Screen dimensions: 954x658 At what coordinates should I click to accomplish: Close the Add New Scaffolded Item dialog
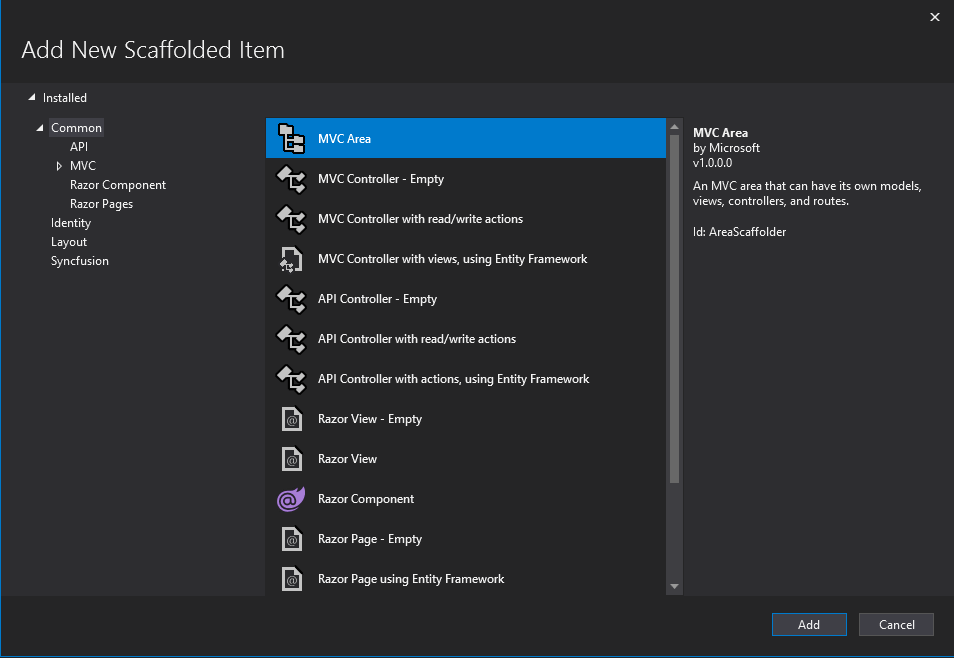tap(935, 17)
